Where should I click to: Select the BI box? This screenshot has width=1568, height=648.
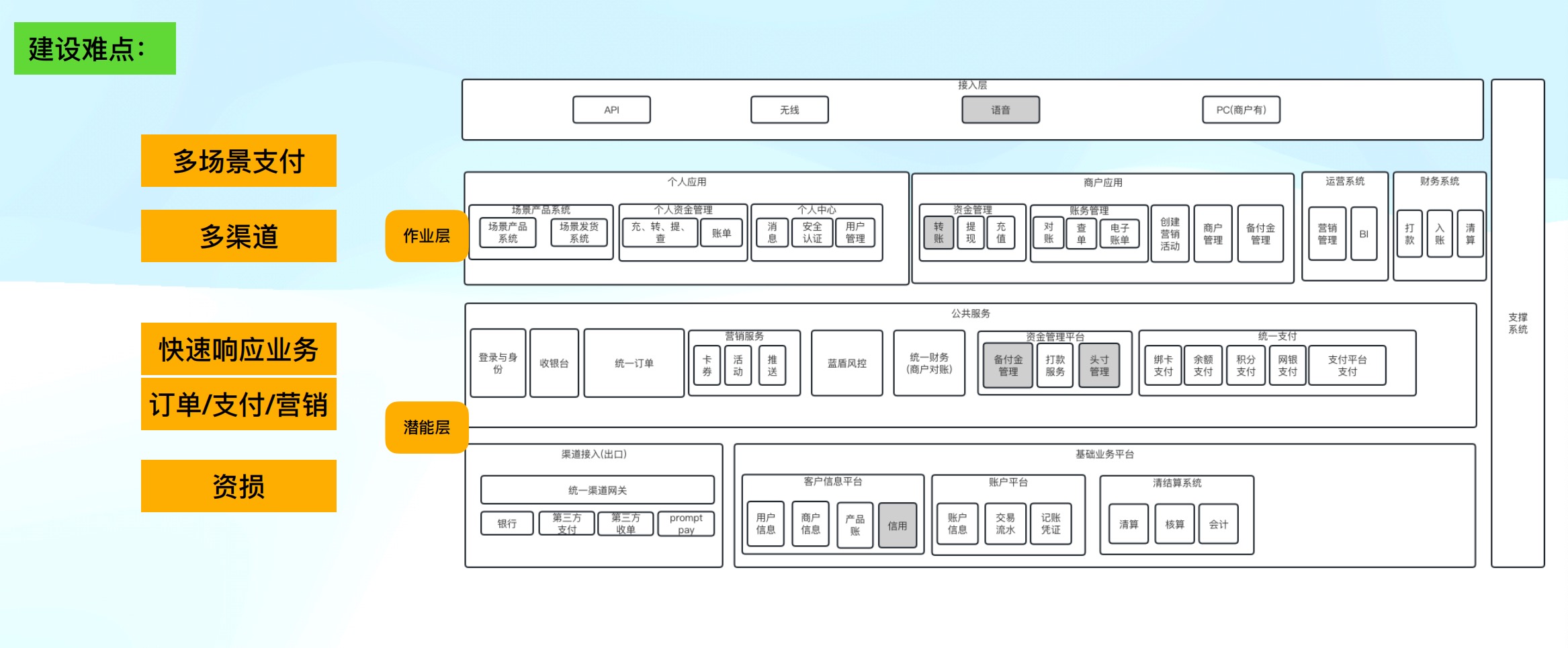1364,234
